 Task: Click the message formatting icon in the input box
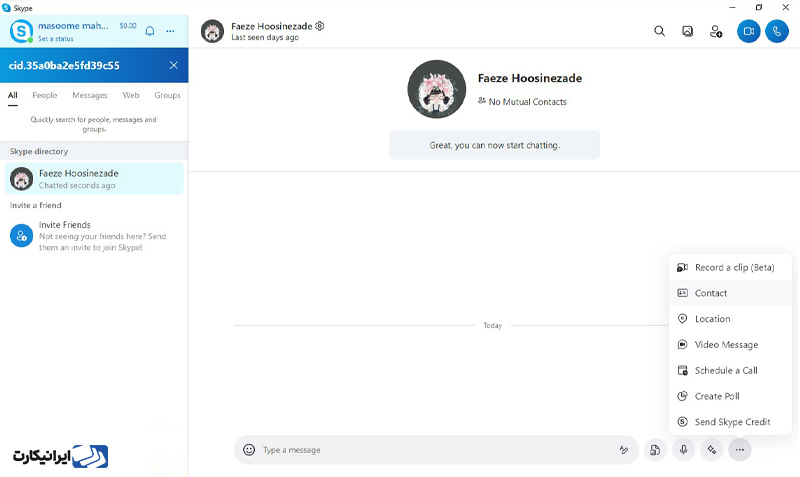point(623,449)
